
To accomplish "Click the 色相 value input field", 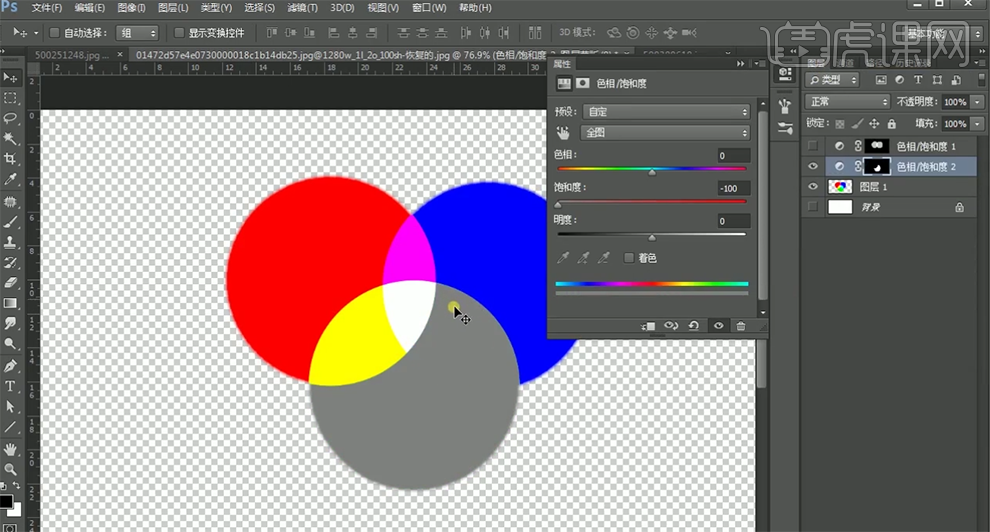I will [733, 156].
